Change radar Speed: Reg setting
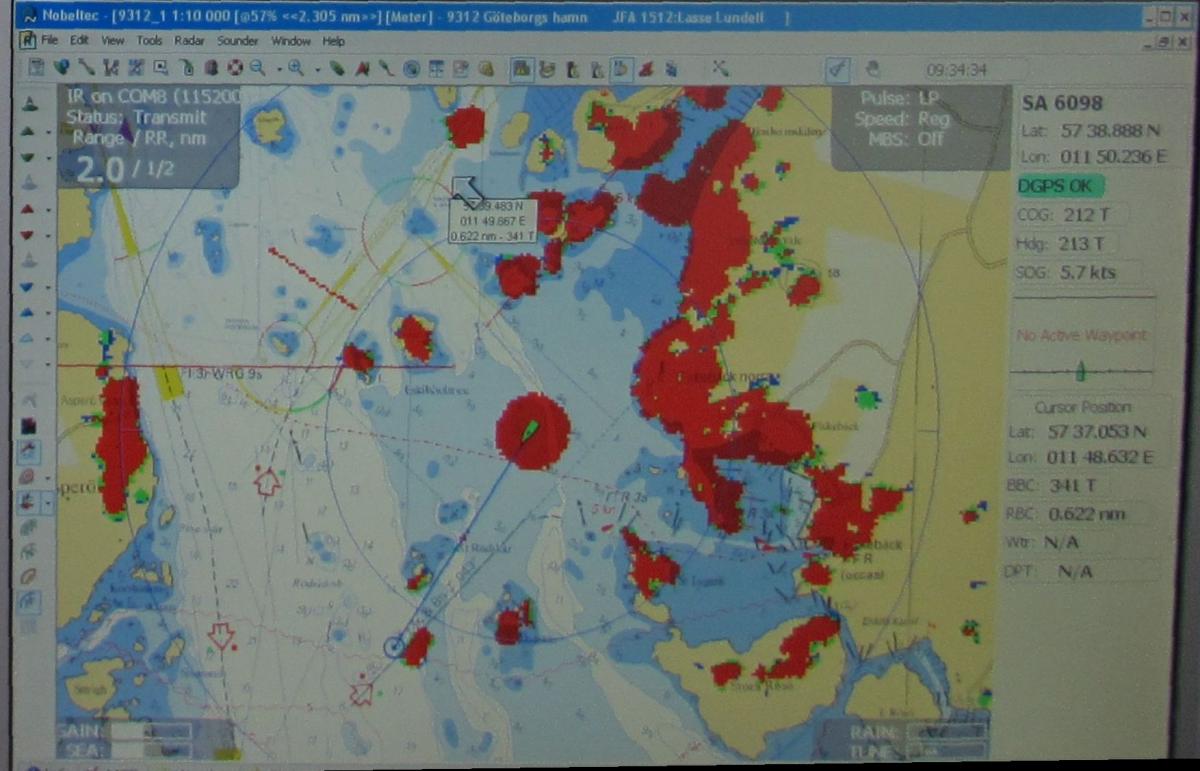Image resolution: width=1200 pixels, height=771 pixels. pos(904,119)
